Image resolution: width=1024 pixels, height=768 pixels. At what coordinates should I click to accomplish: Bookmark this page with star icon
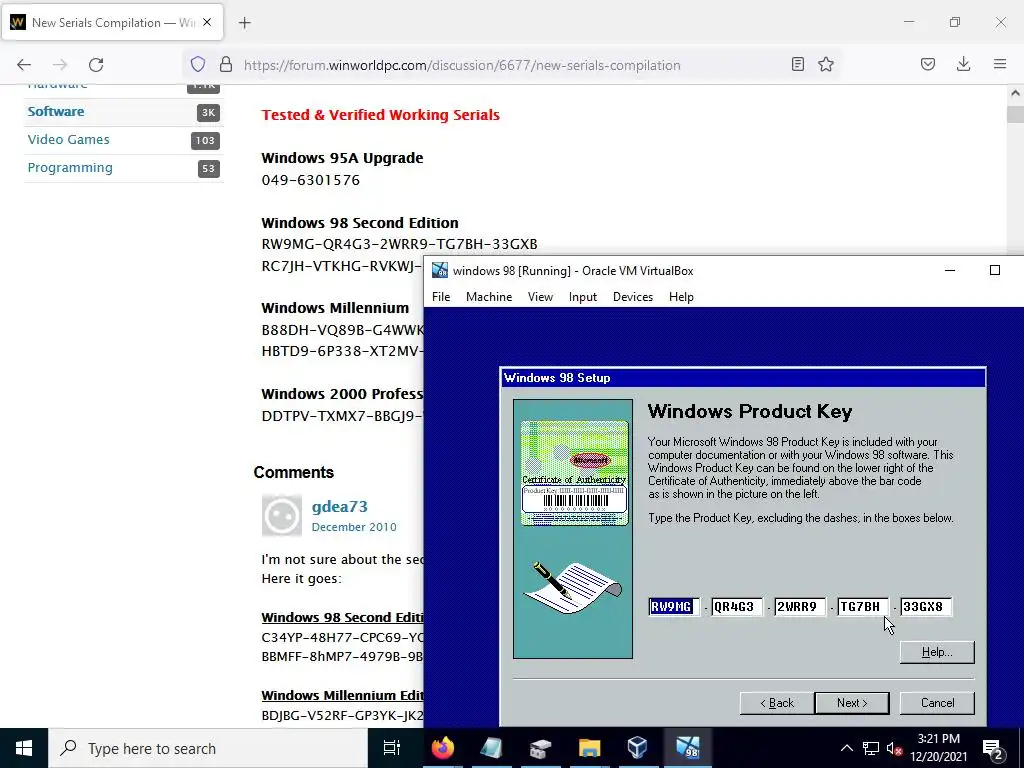click(826, 64)
